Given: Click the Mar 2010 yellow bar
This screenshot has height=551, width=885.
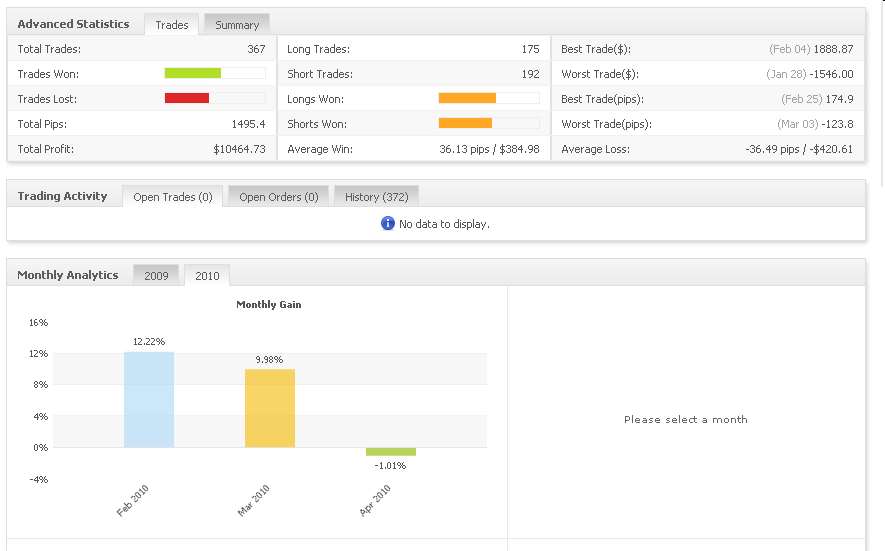Looking at the screenshot, I should click(270, 408).
